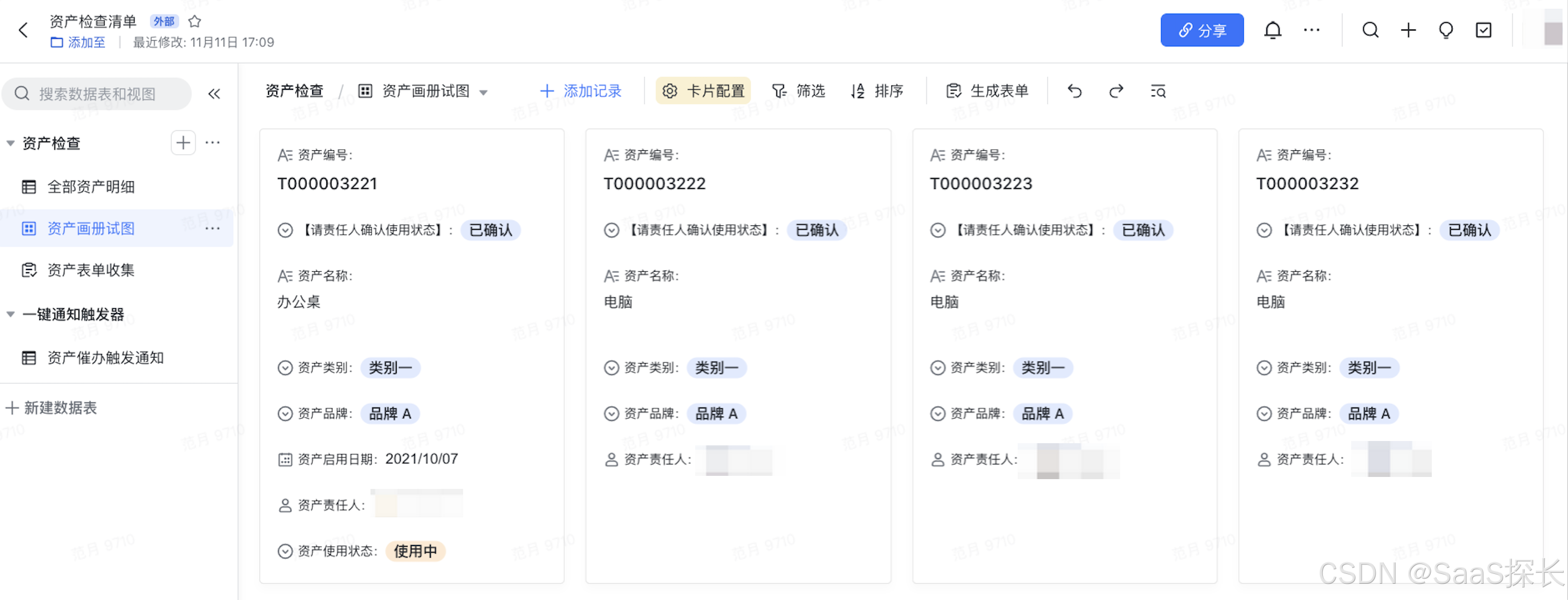Click 添加记录 to add record

[x=581, y=91]
